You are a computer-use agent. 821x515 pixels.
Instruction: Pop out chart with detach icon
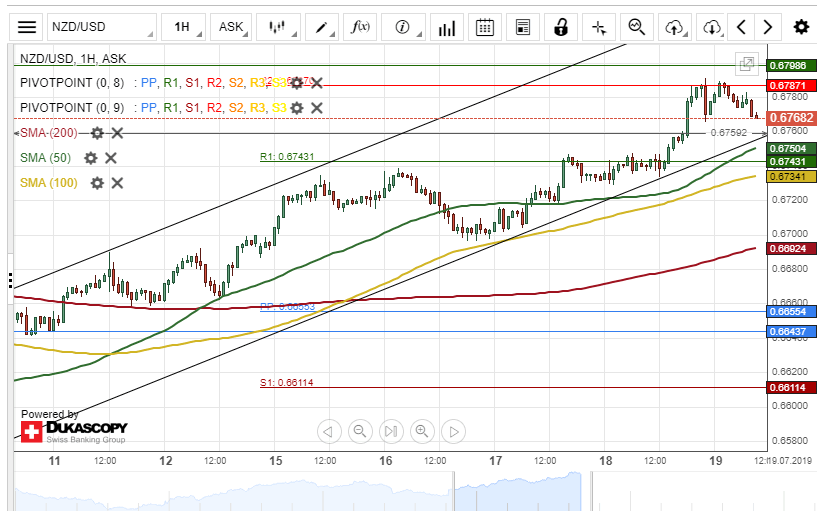tap(747, 64)
